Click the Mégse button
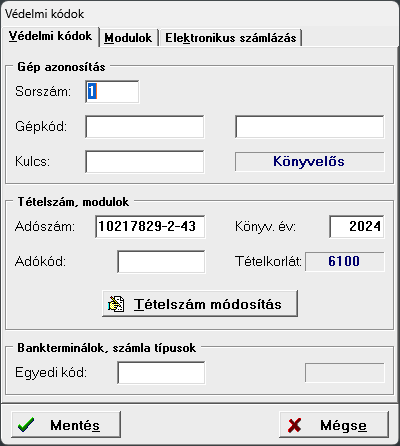The width and height of the screenshot is (400, 446). [334, 425]
